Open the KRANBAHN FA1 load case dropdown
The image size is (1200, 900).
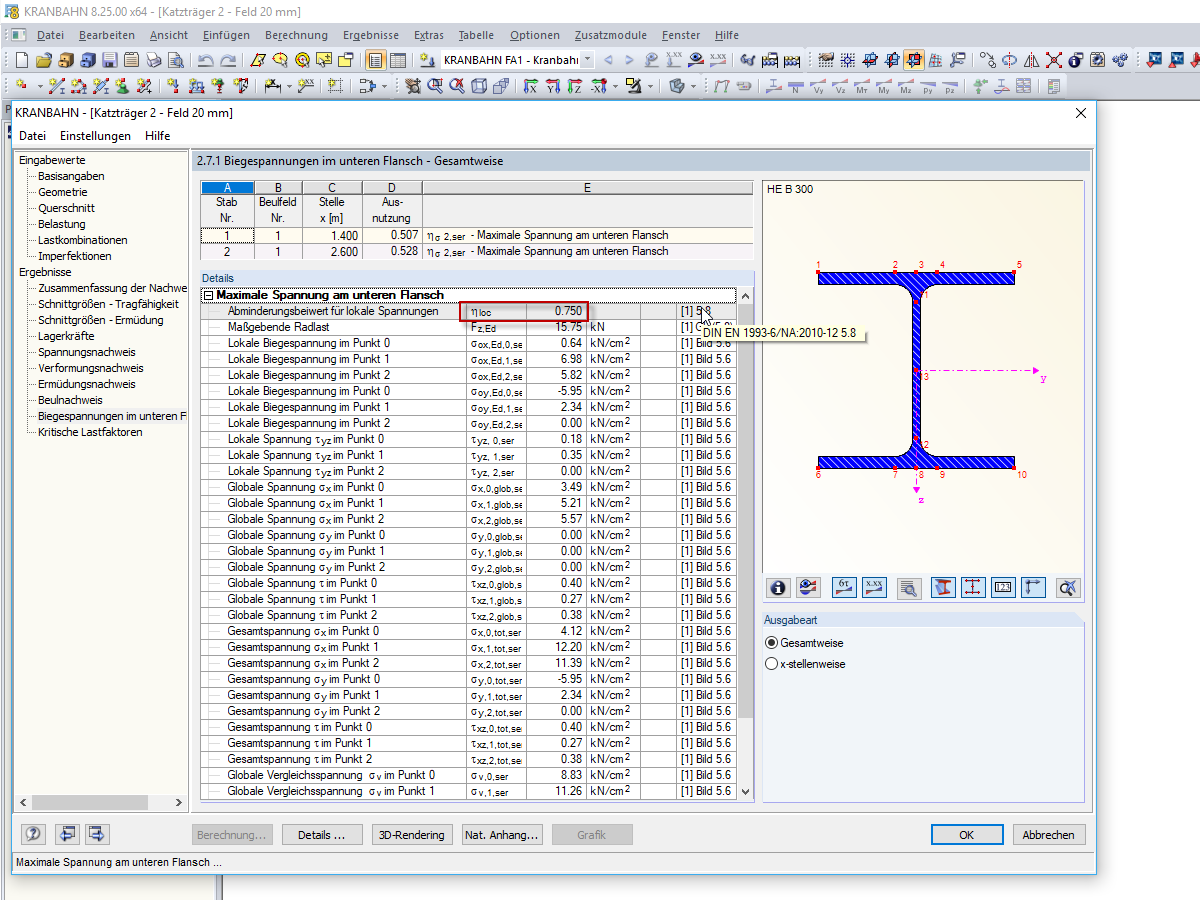588,60
